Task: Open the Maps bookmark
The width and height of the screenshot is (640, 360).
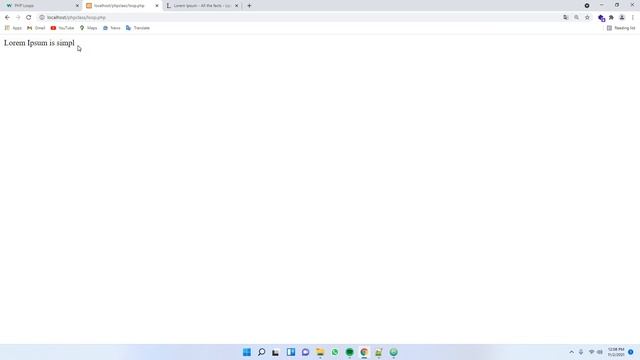Action: [89, 28]
